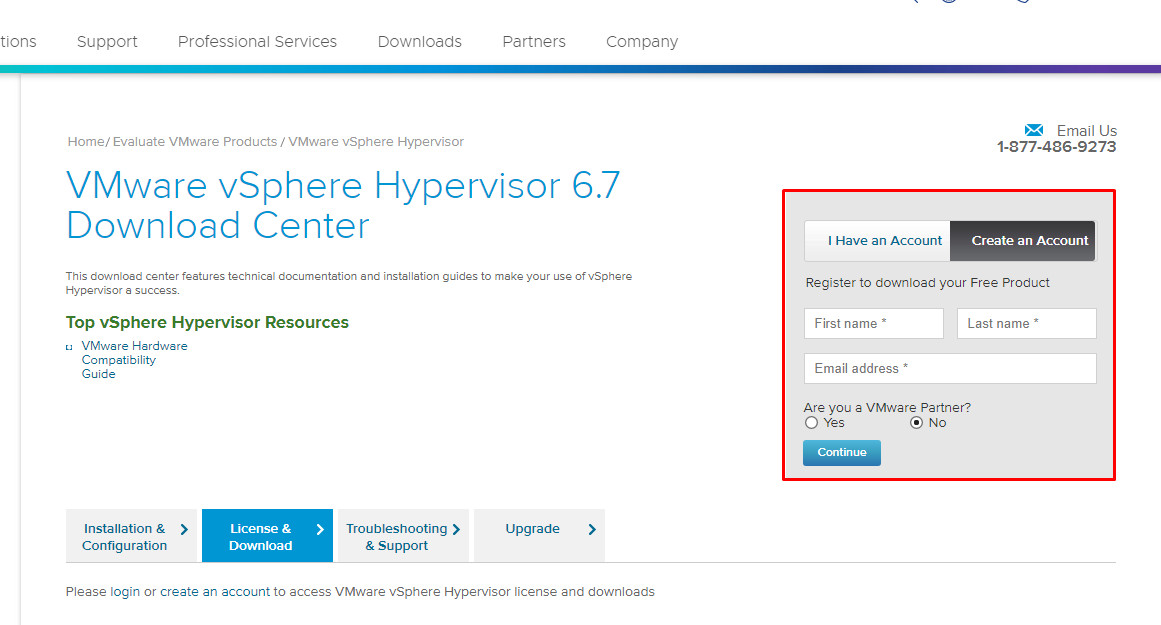Click Register to download your Free Product text
This screenshot has height=625, width=1161.
tap(927, 283)
